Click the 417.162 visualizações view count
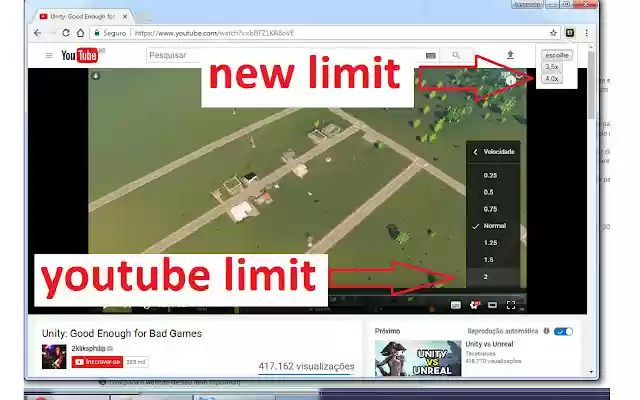Viewport: 640px width, 400px height. [306, 366]
